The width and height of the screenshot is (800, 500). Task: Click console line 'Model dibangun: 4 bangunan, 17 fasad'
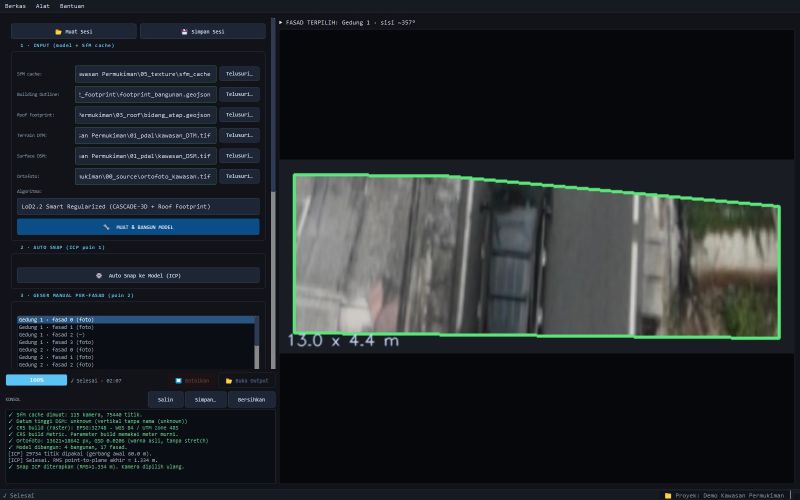[x=68, y=447]
